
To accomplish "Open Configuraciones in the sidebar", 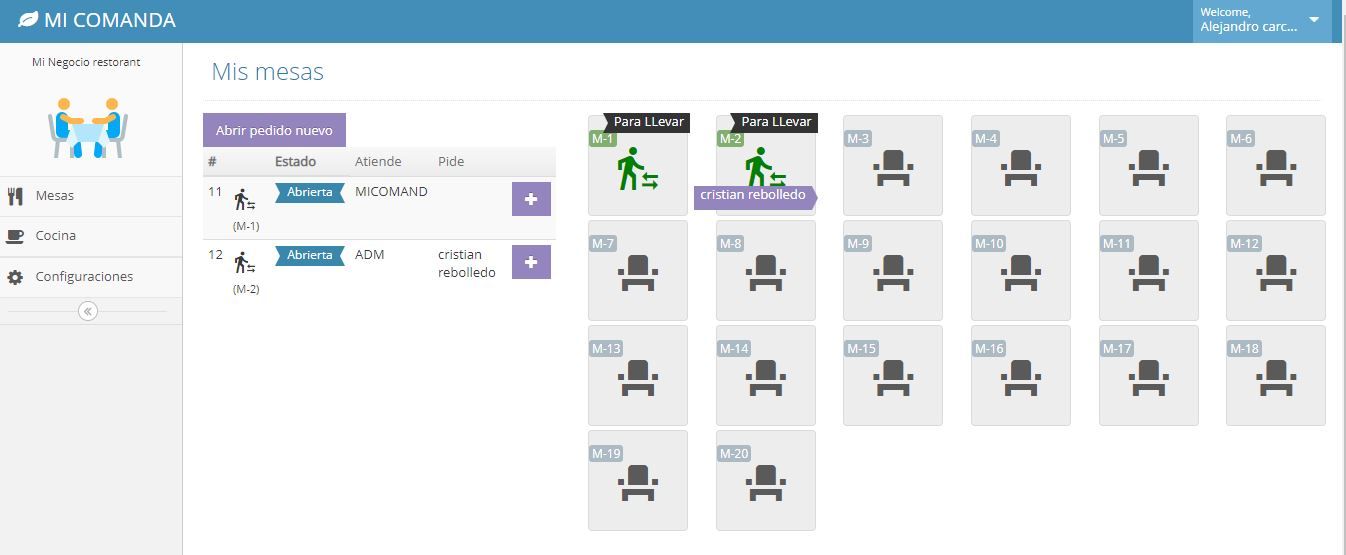I will click(x=84, y=277).
